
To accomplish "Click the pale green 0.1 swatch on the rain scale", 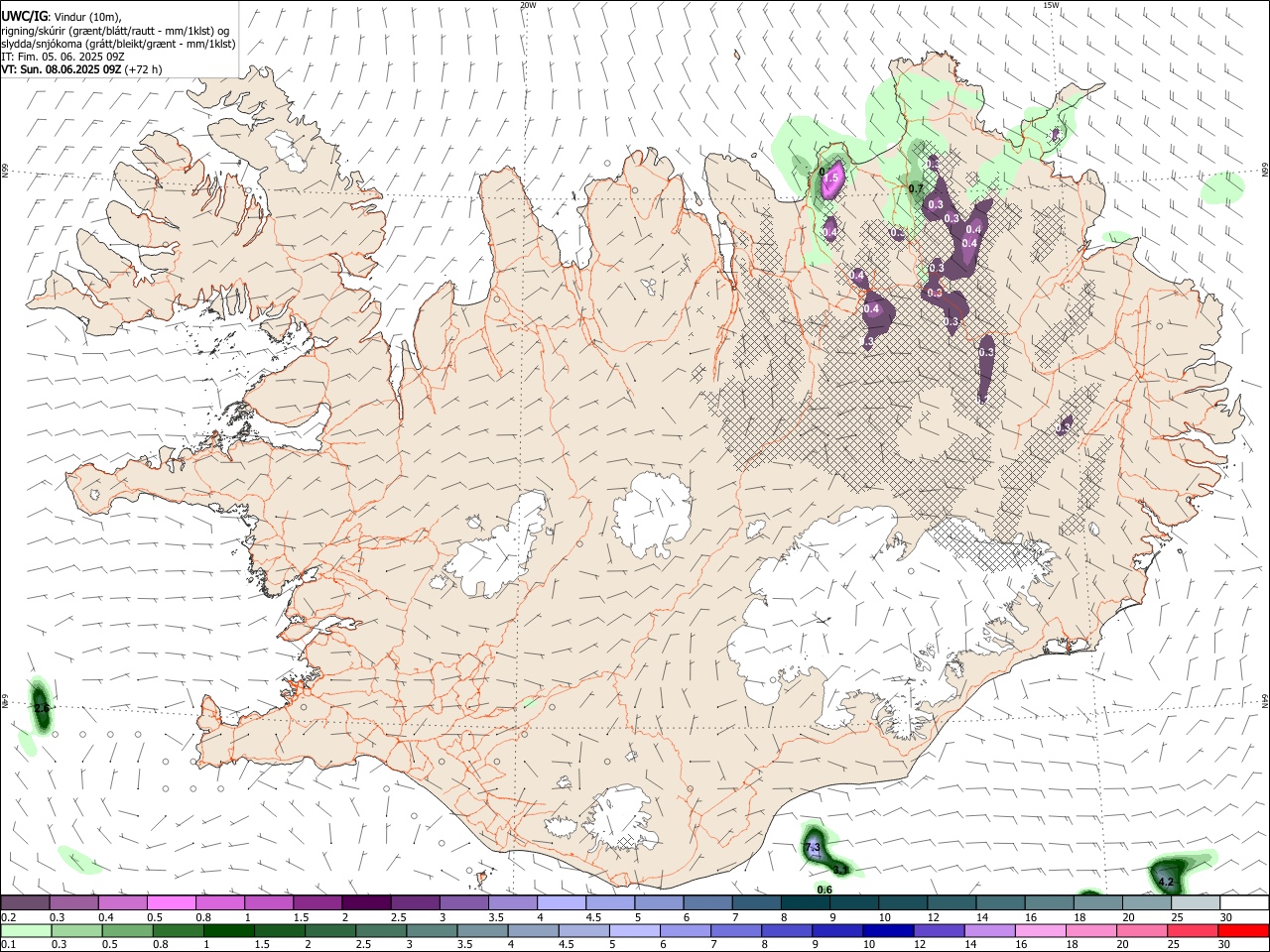I will click(x=25, y=930).
